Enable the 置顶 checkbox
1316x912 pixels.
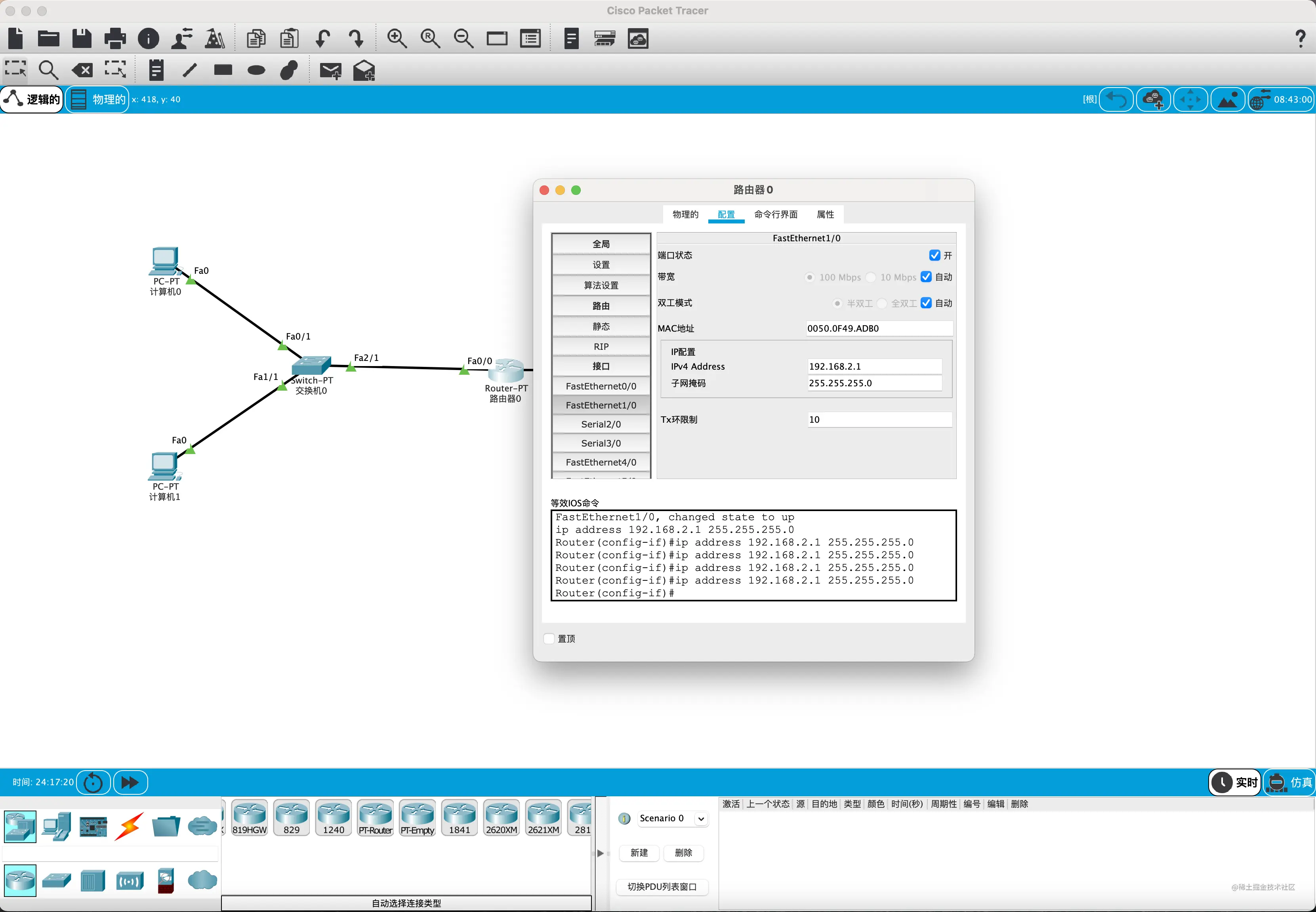[x=549, y=638]
